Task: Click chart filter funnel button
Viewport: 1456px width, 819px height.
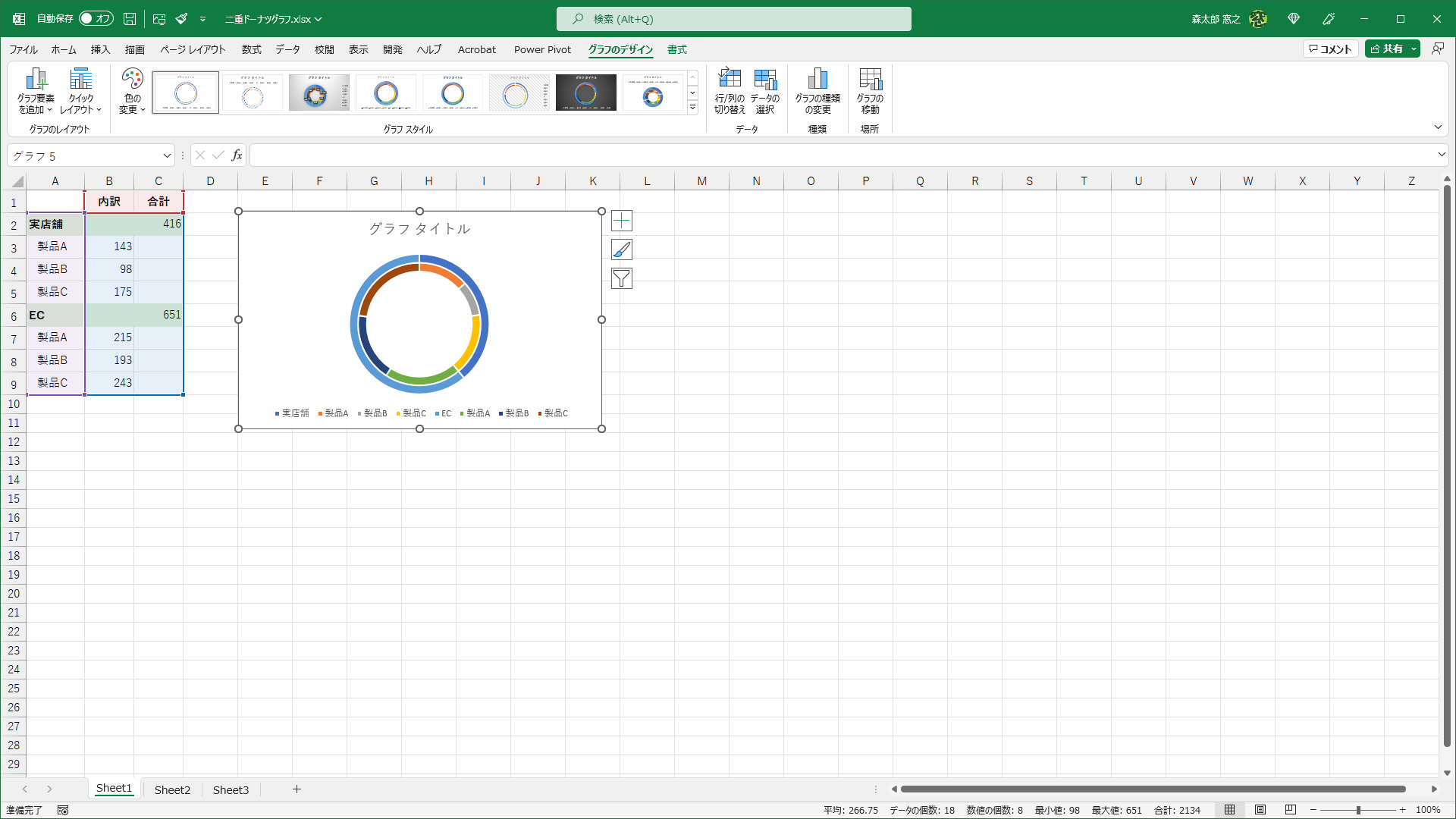Action: [621, 278]
